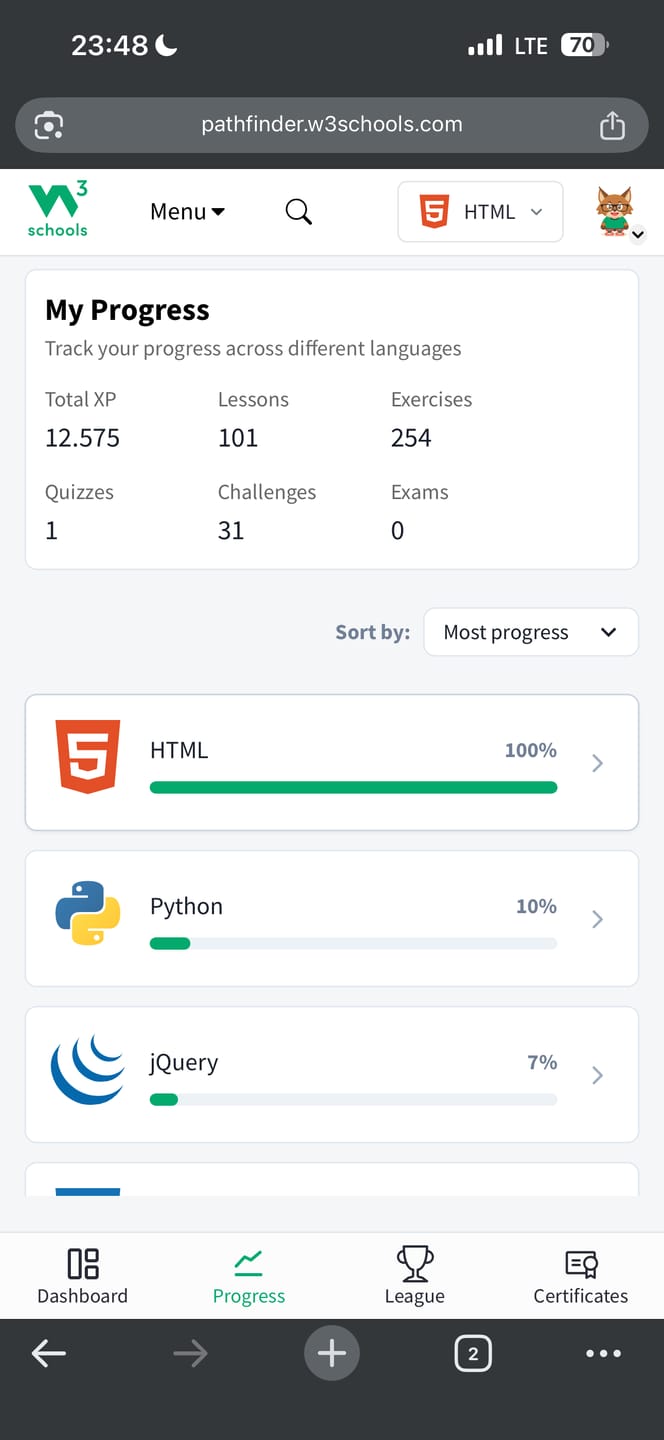This screenshot has height=1440, width=664.
Task: Tap the 23:48 clock in status bar
Action: pos(109,45)
